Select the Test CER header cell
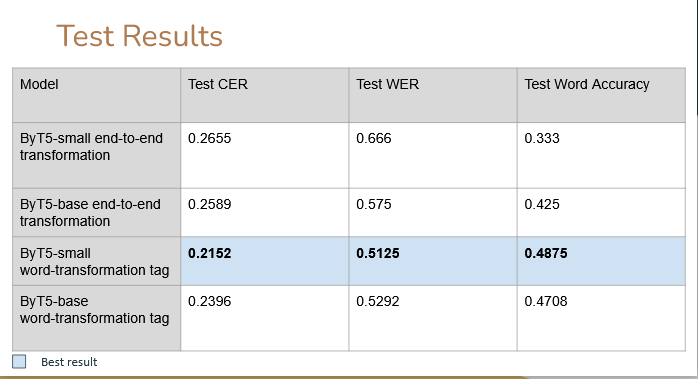The width and height of the screenshot is (698, 379). coord(265,95)
